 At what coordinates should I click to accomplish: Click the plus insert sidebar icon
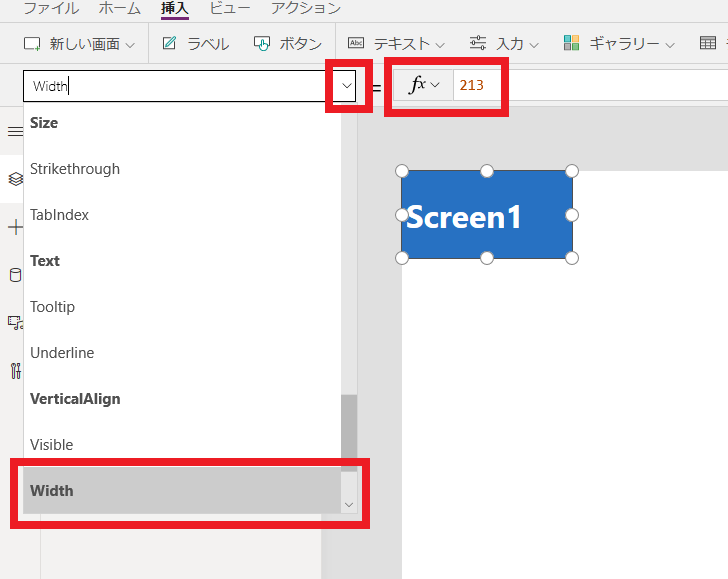point(15,227)
